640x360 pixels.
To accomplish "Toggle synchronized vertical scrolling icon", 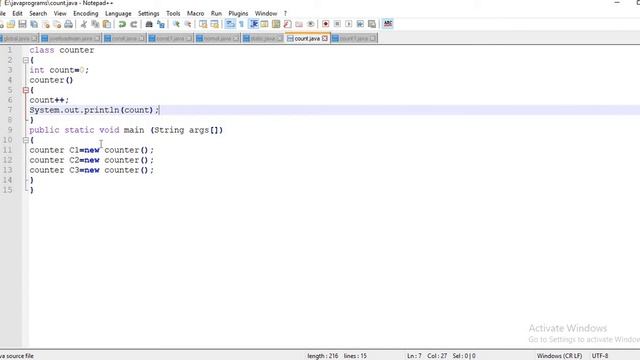I will click(203, 24).
